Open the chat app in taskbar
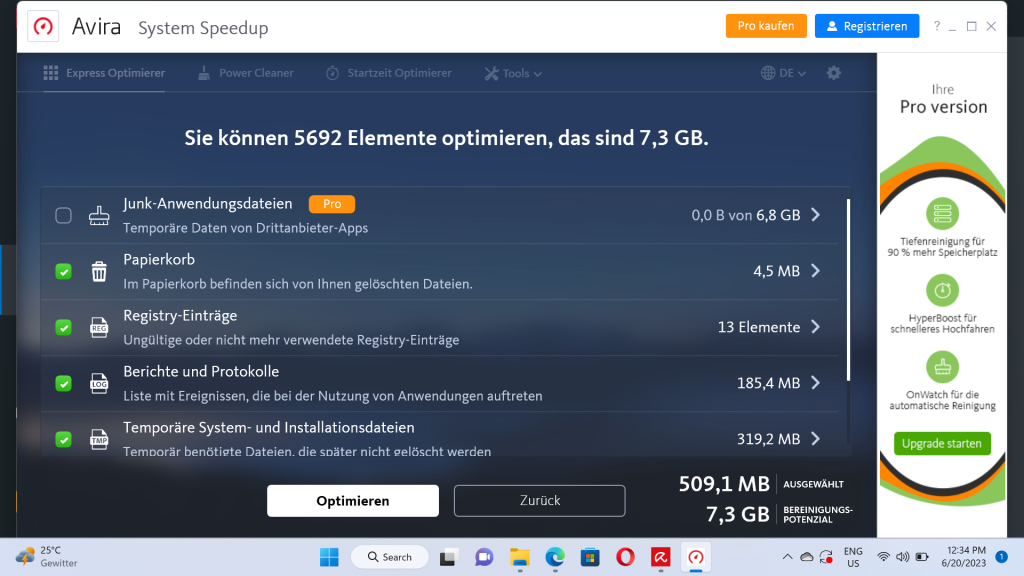The width and height of the screenshot is (1024, 576). pos(484,557)
